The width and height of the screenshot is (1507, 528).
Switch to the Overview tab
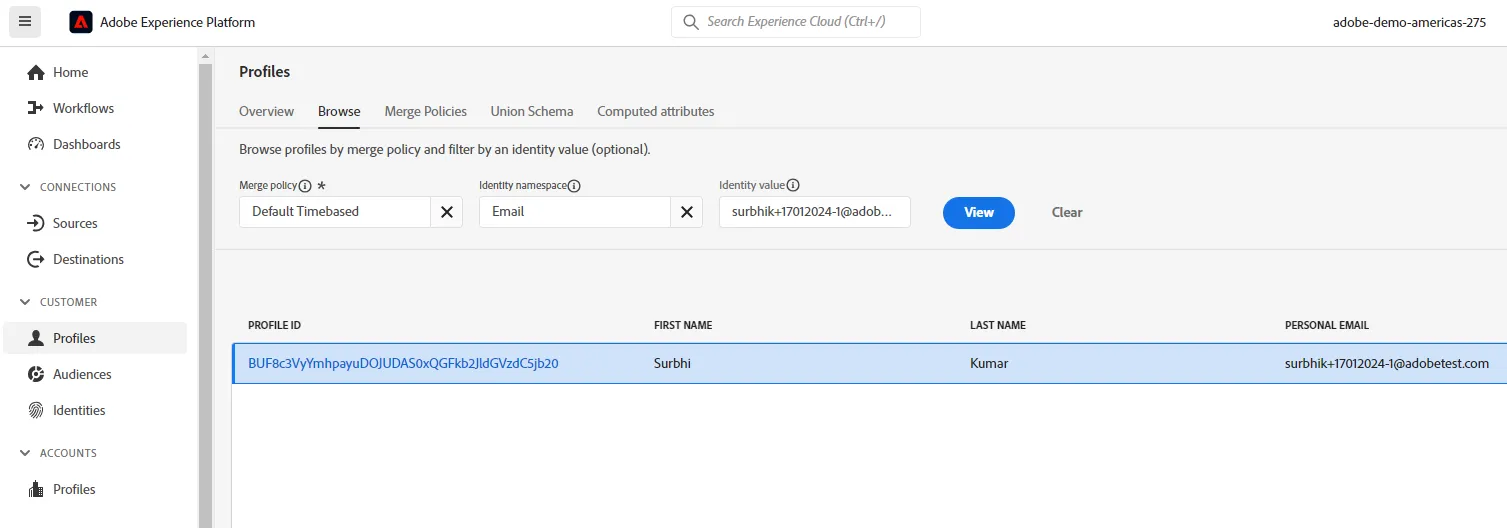pos(266,111)
